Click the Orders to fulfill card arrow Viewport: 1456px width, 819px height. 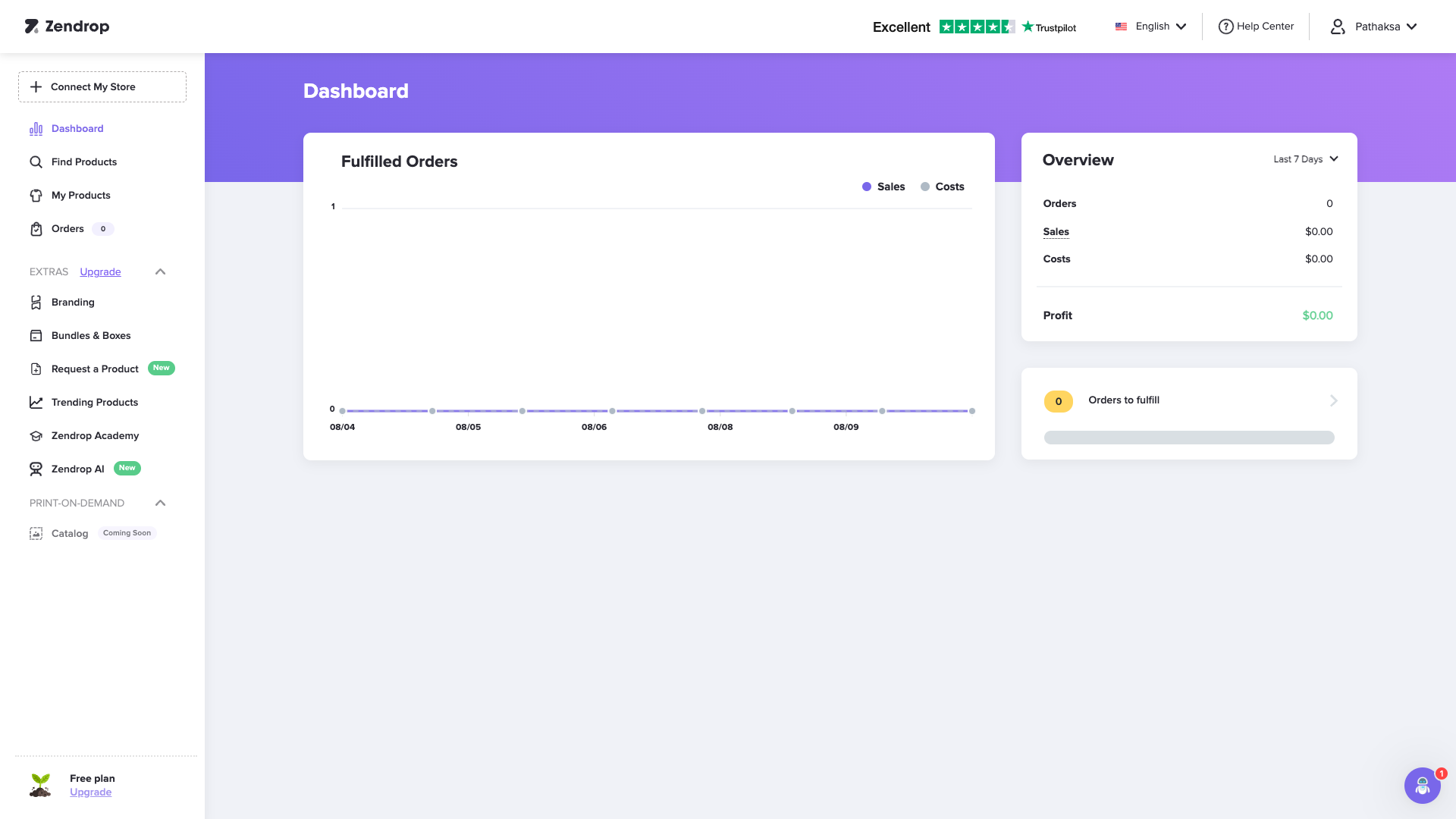pyautogui.click(x=1333, y=400)
